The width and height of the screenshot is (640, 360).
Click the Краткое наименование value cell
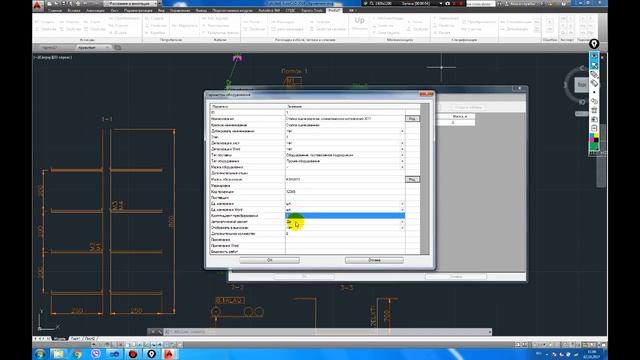tap(345, 125)
